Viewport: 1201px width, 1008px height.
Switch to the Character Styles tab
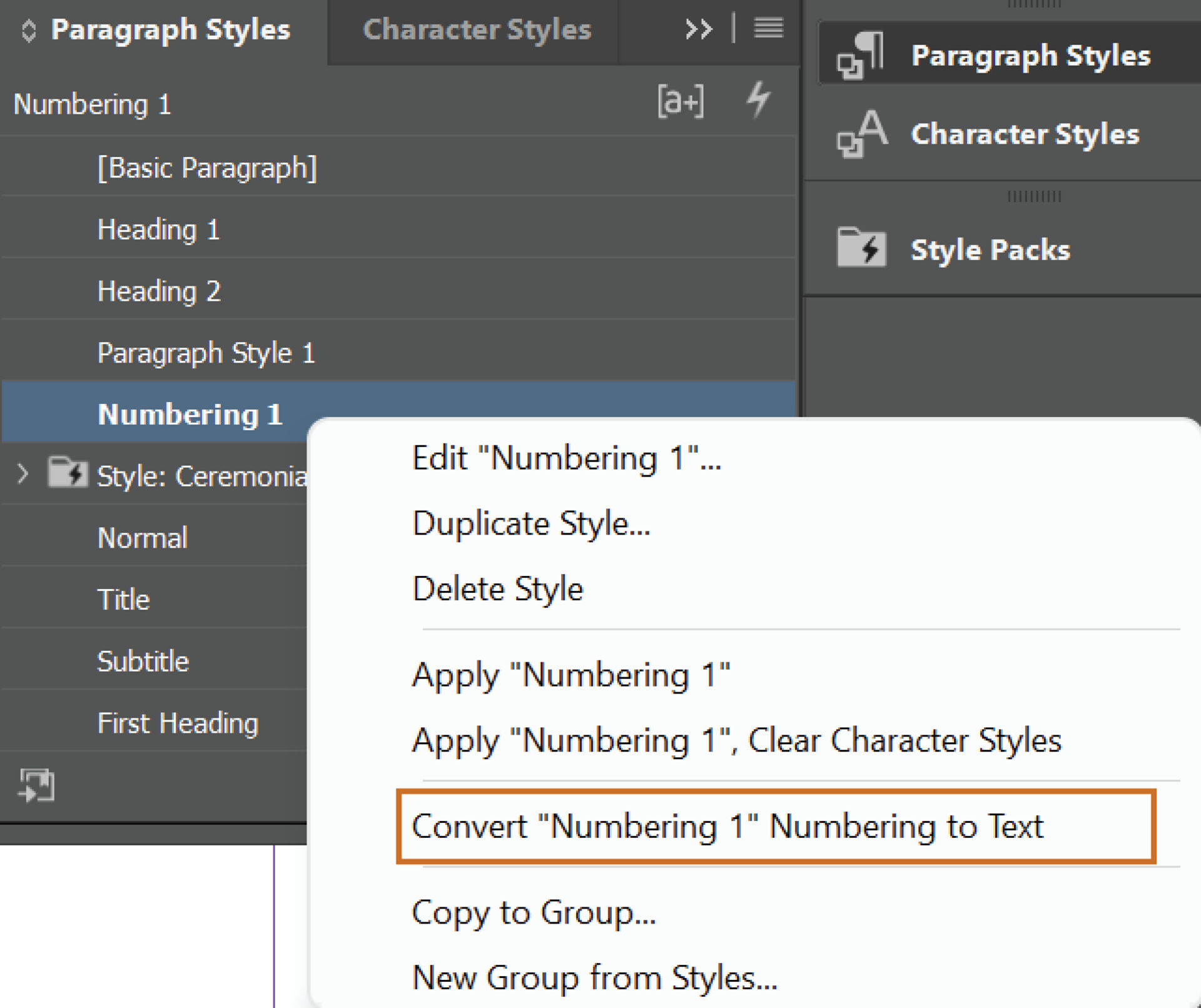(477, 29)
